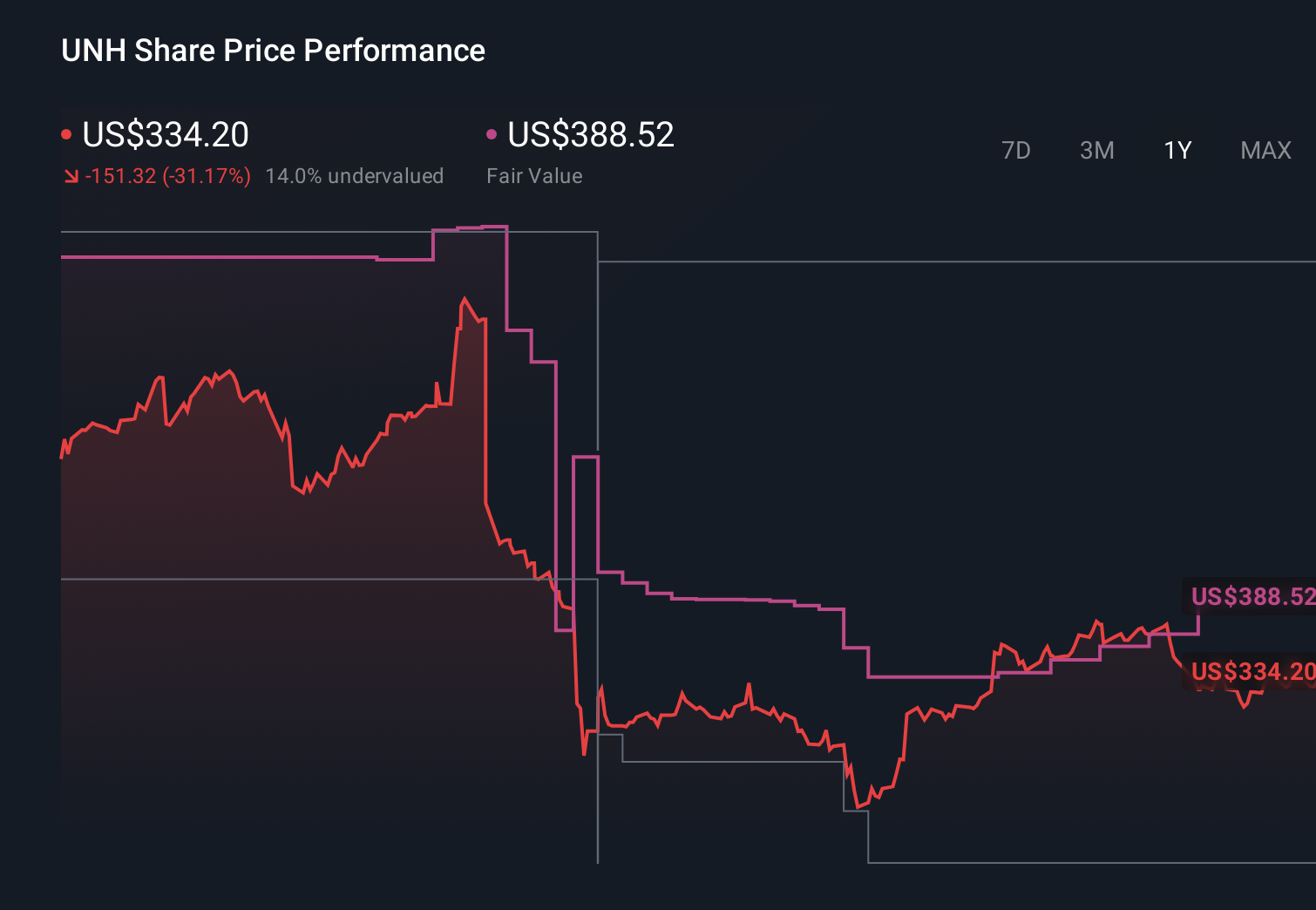
Task: Click the US$388.52 Fair Value label
Action: (591, 135)
